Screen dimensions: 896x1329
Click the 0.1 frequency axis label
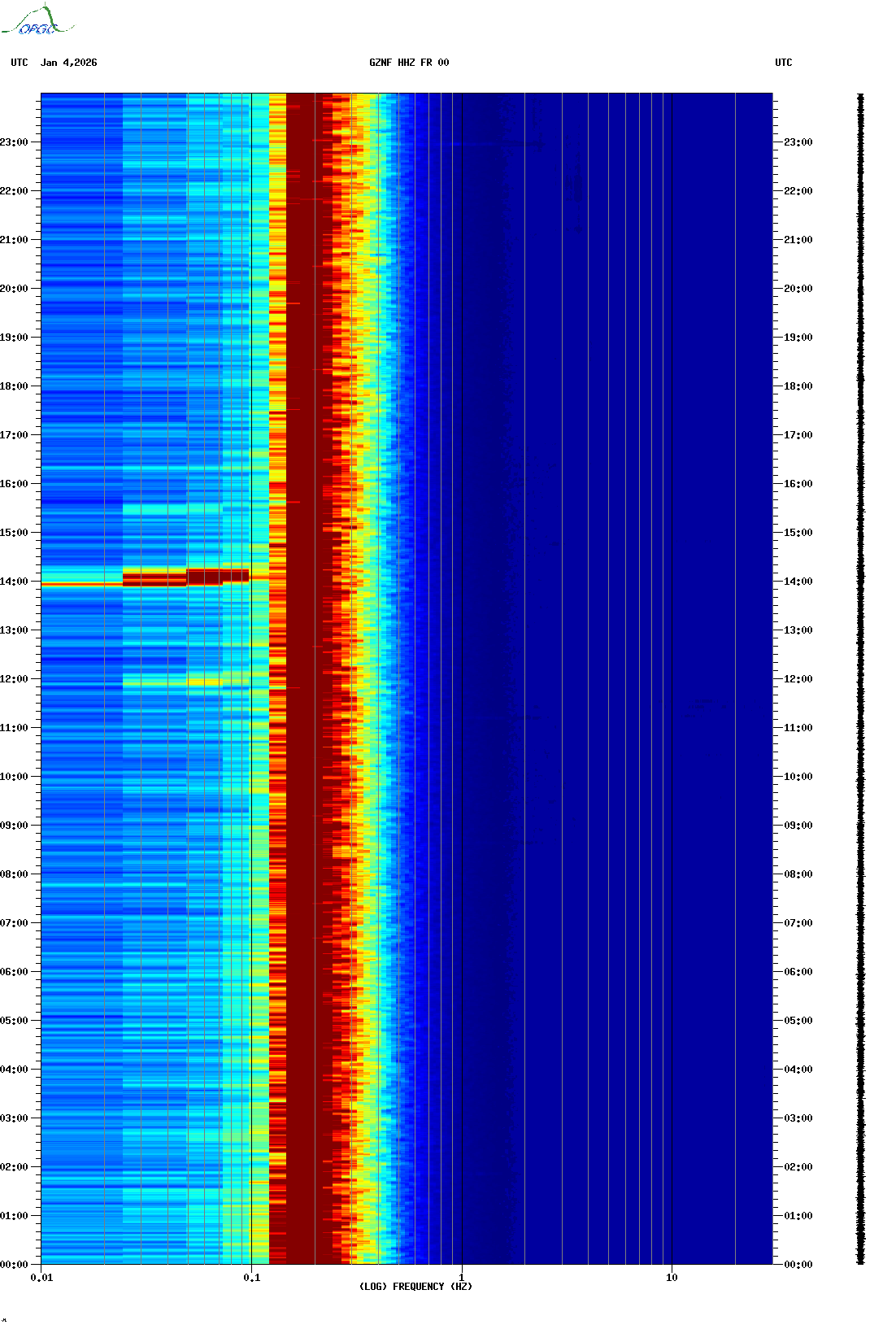click(252, 1278)
